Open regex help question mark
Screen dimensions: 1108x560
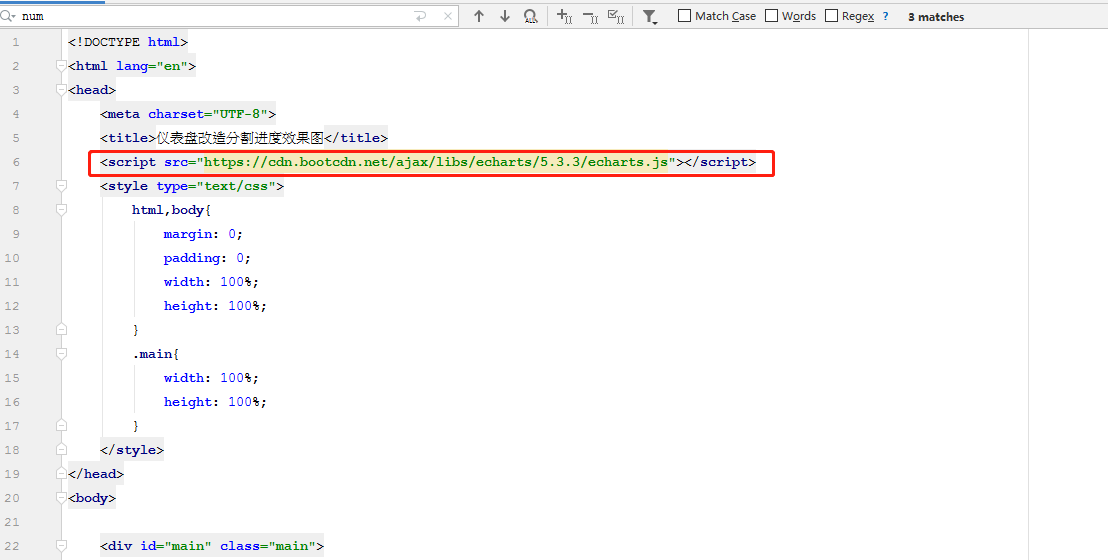tap(885, 16)
